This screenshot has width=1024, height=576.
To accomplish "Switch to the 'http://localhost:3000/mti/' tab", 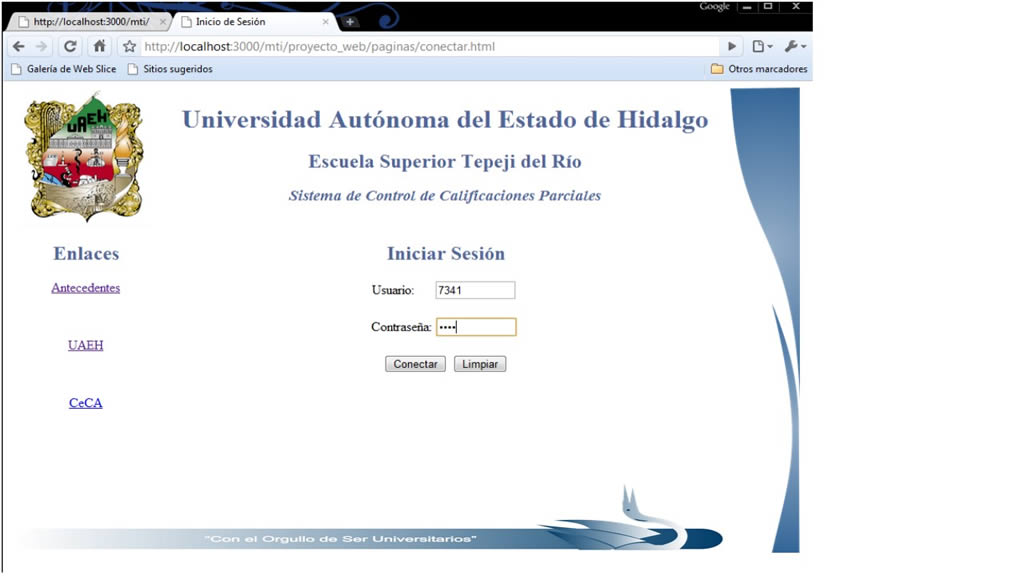I will pos(90,22).
